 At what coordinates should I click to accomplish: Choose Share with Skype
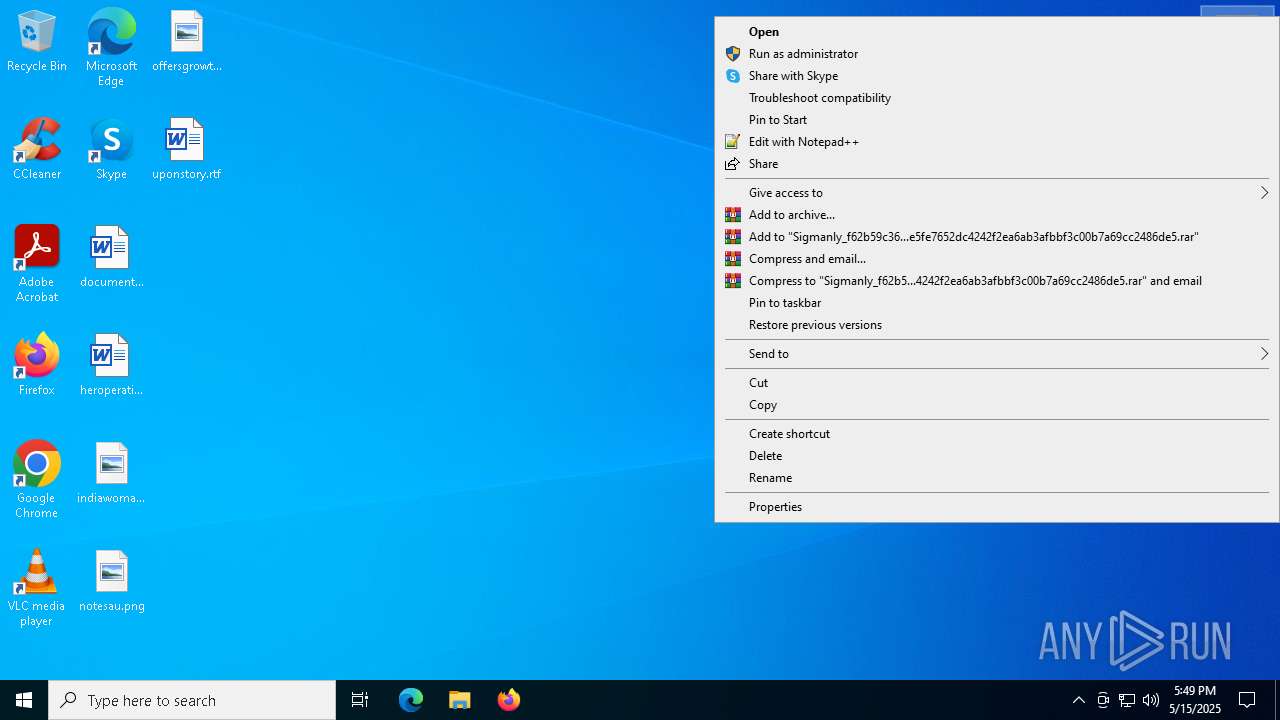(997, 76)
